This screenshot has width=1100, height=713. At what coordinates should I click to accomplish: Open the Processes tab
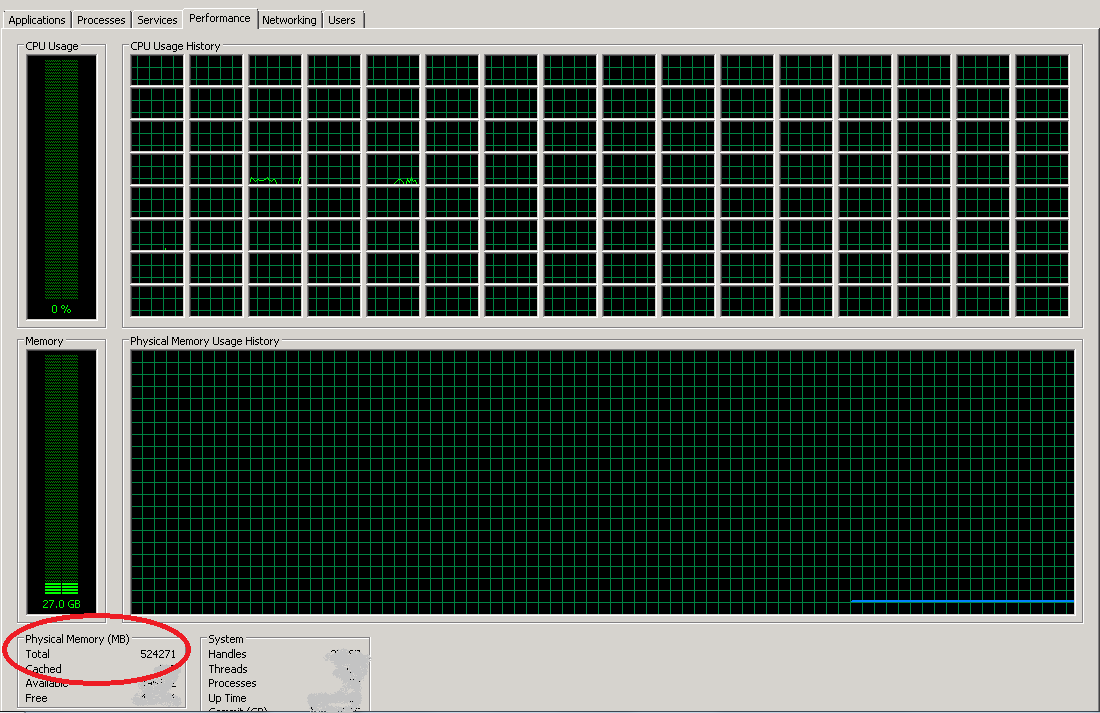tap(101, 20)
